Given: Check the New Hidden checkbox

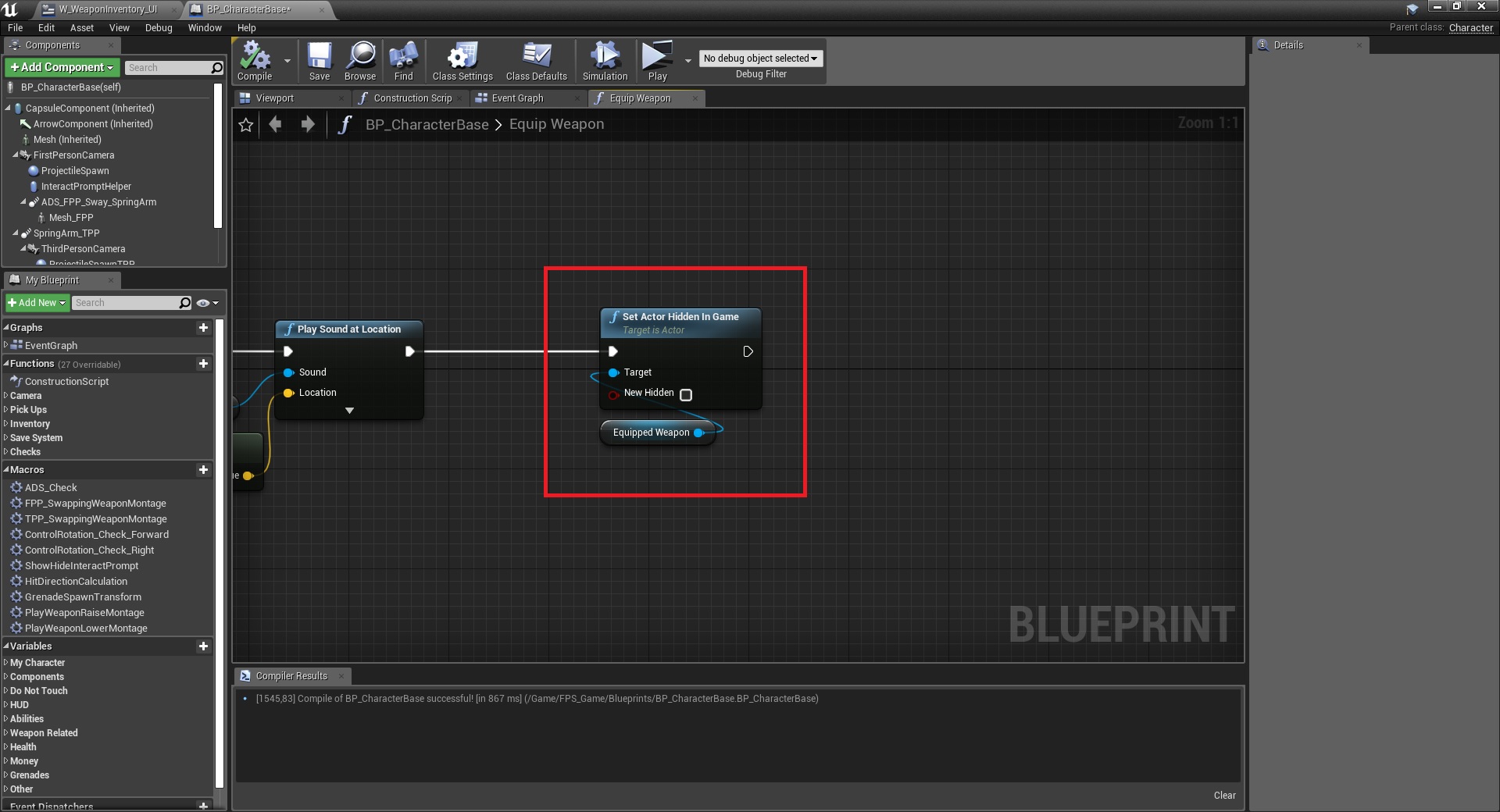Looking at the screenshot, I should [x=686, y=395].
